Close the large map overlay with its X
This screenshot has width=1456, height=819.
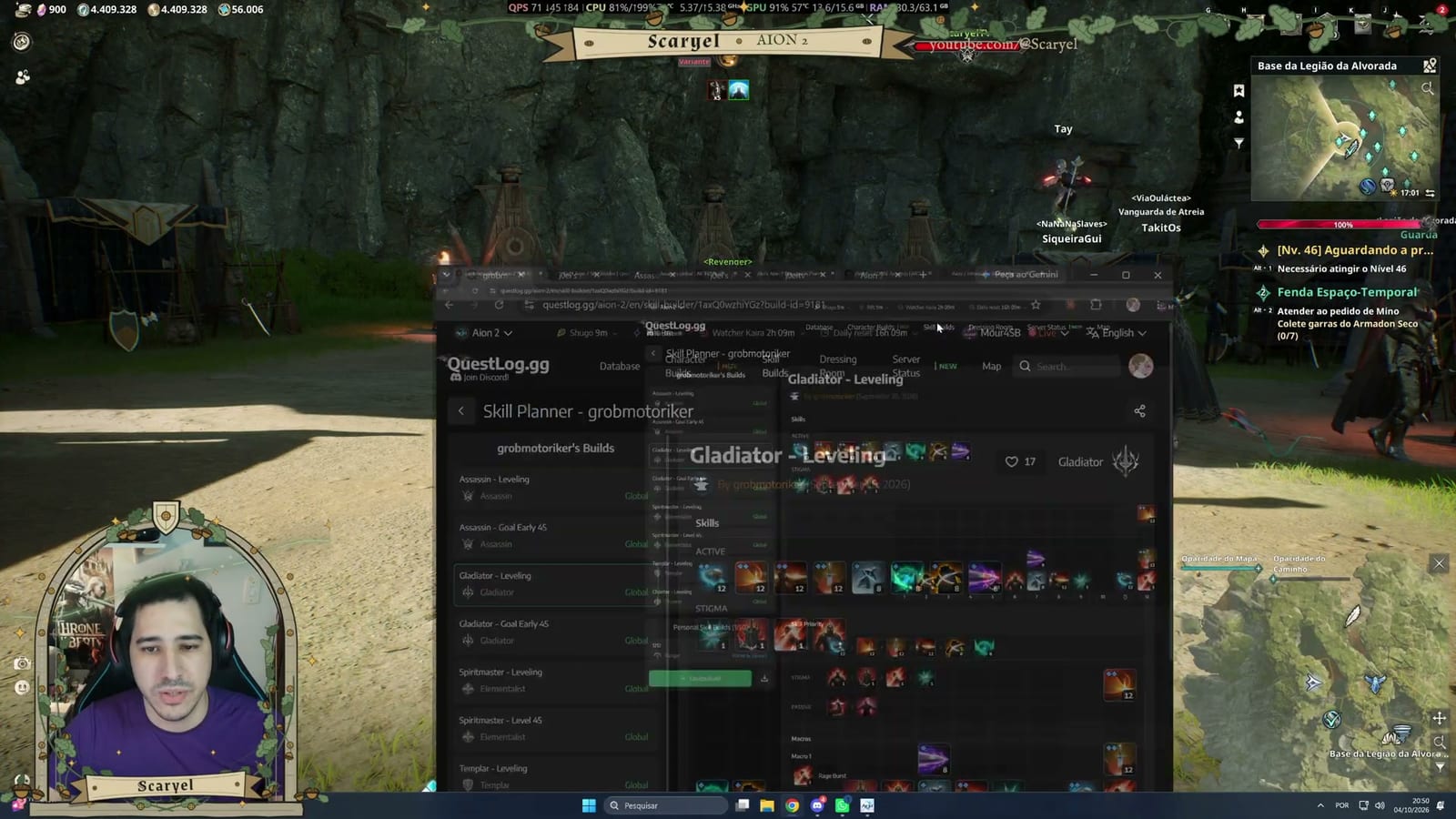[1439, 563]
